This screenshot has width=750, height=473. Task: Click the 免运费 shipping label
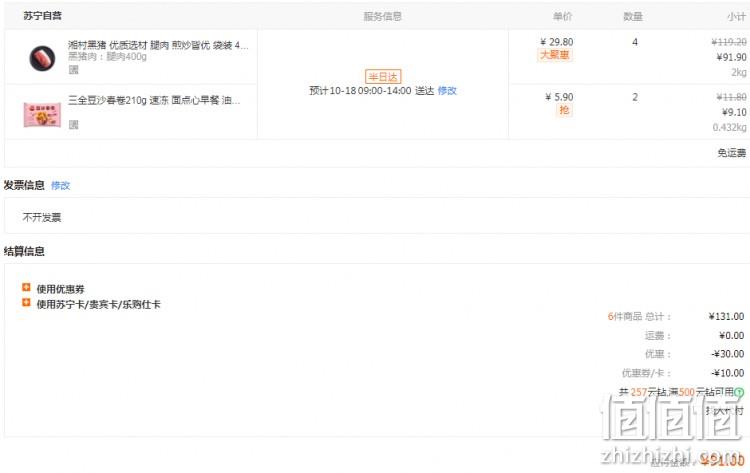coord(731,153)
